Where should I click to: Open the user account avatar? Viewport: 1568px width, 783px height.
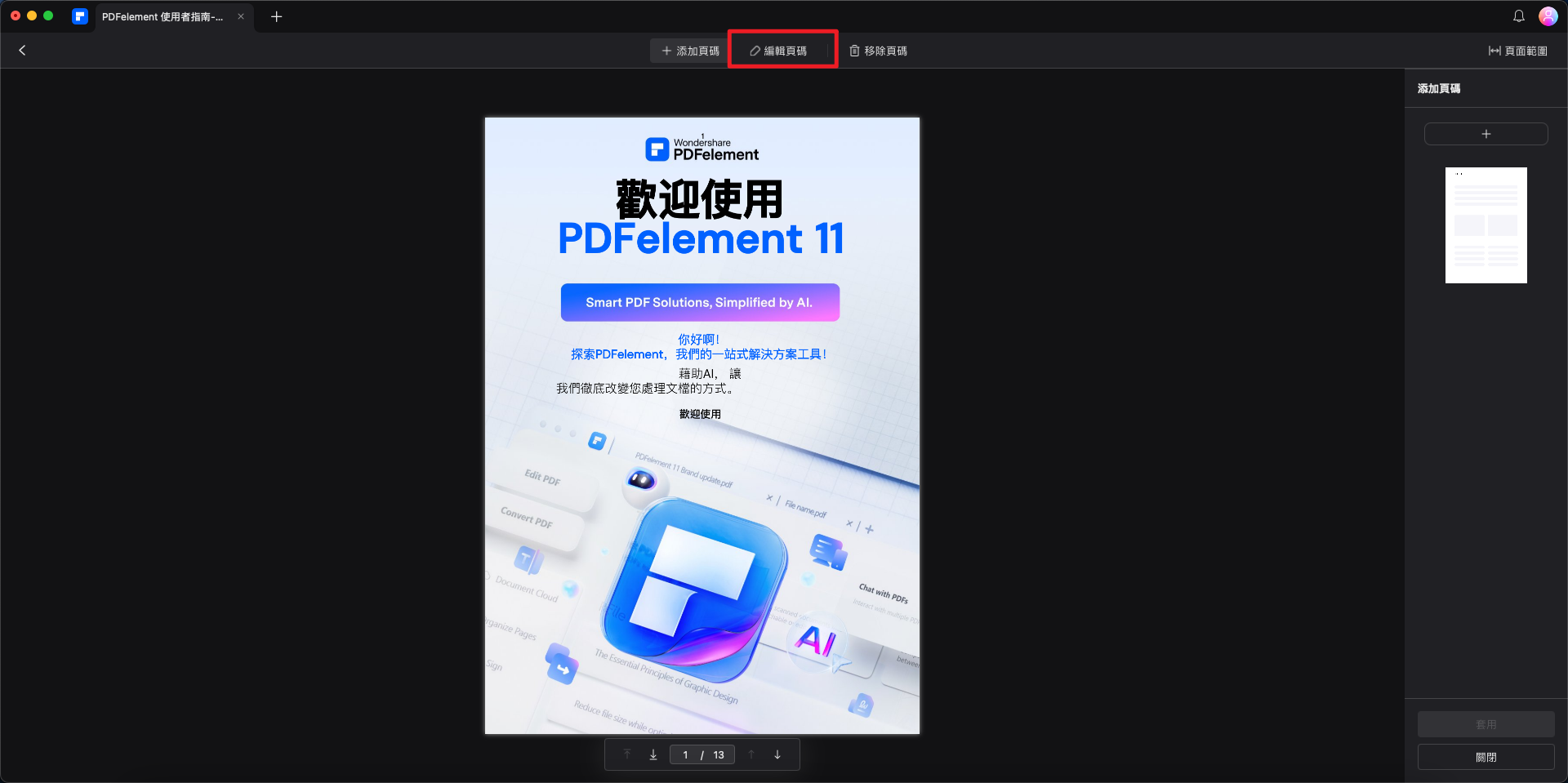(1548, 16)
